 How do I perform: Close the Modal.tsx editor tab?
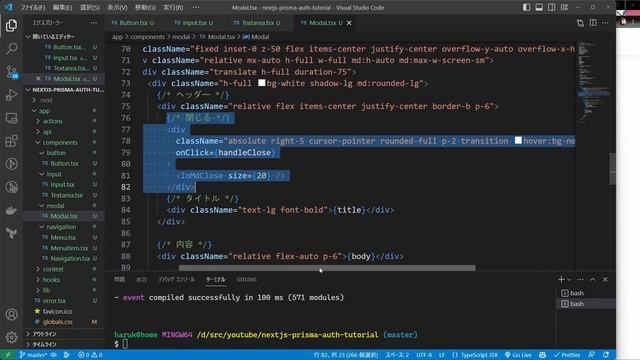point(349,23)
